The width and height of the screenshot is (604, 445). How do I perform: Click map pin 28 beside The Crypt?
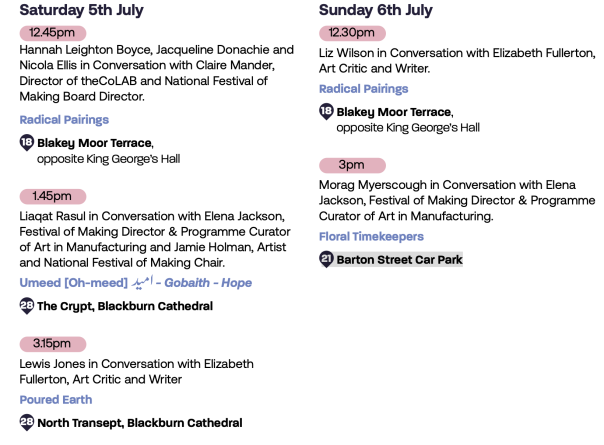coord(27,306)
